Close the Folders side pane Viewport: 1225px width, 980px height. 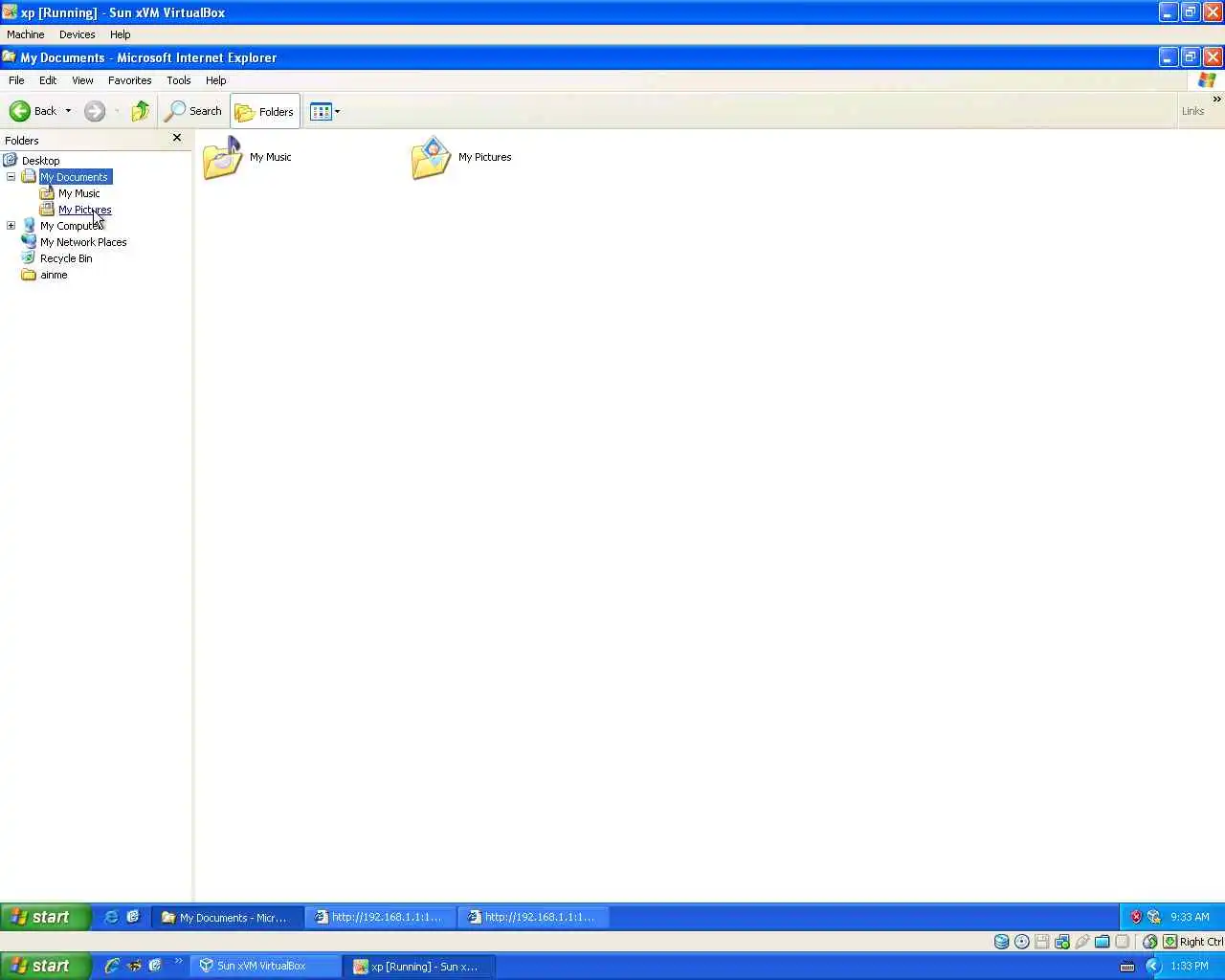point(177,138)
